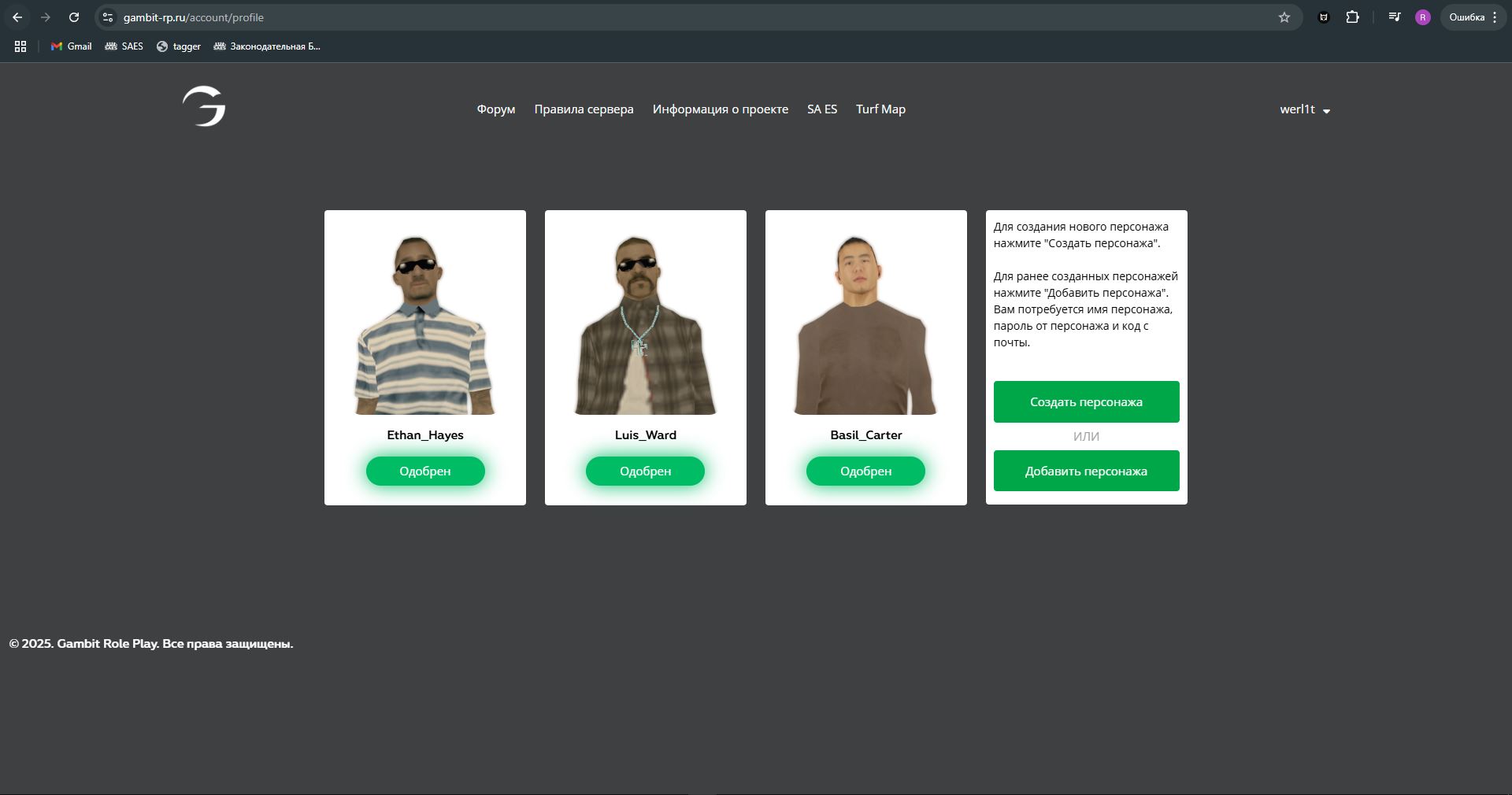
Task: Open the SA ES menu link
Action: 822,109
